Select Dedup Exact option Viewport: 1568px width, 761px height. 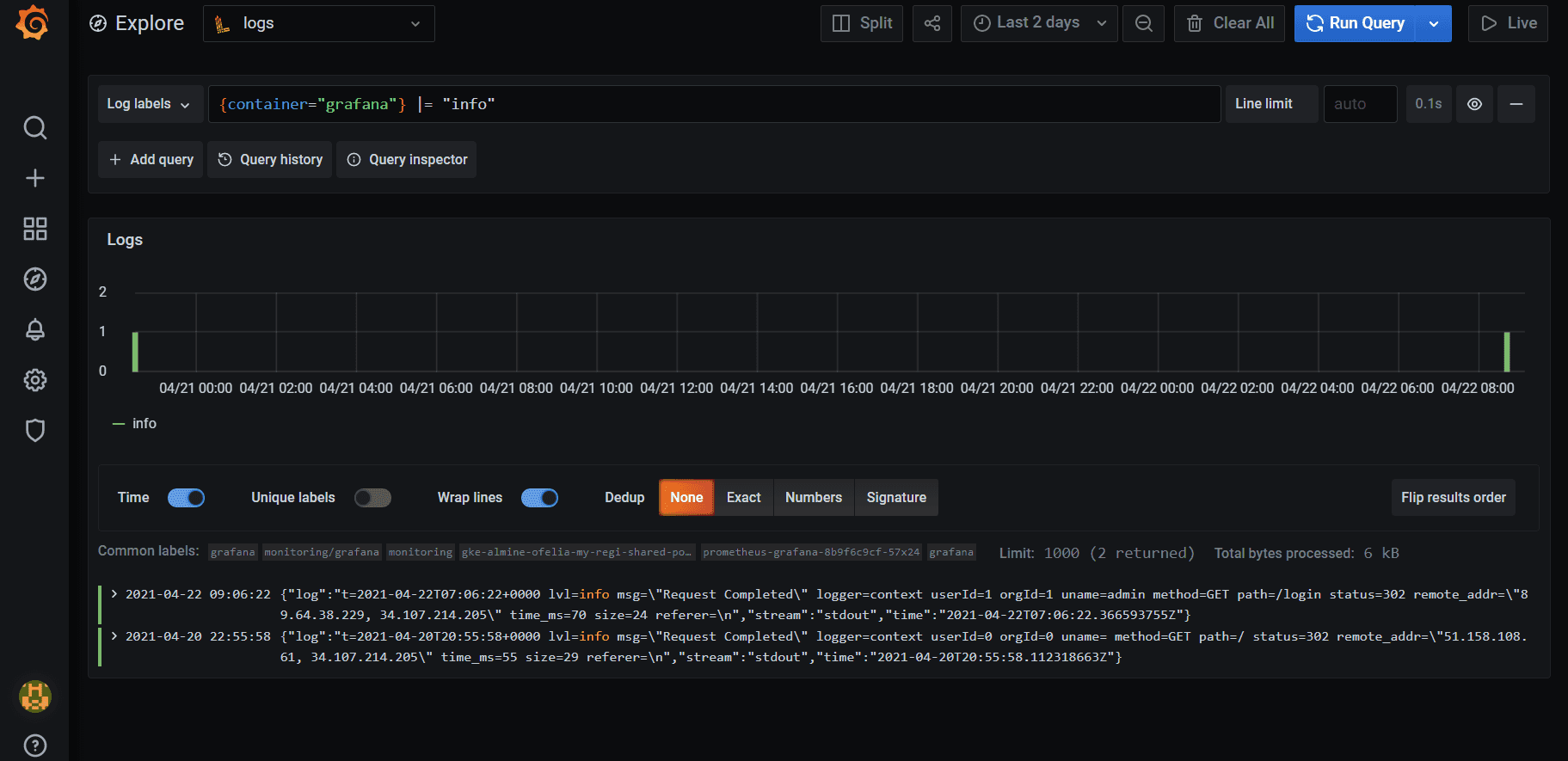[744, 498]
